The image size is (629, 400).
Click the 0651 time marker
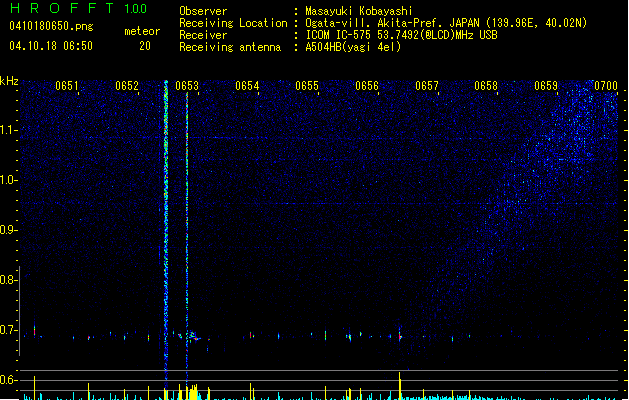tap(67, 86)
